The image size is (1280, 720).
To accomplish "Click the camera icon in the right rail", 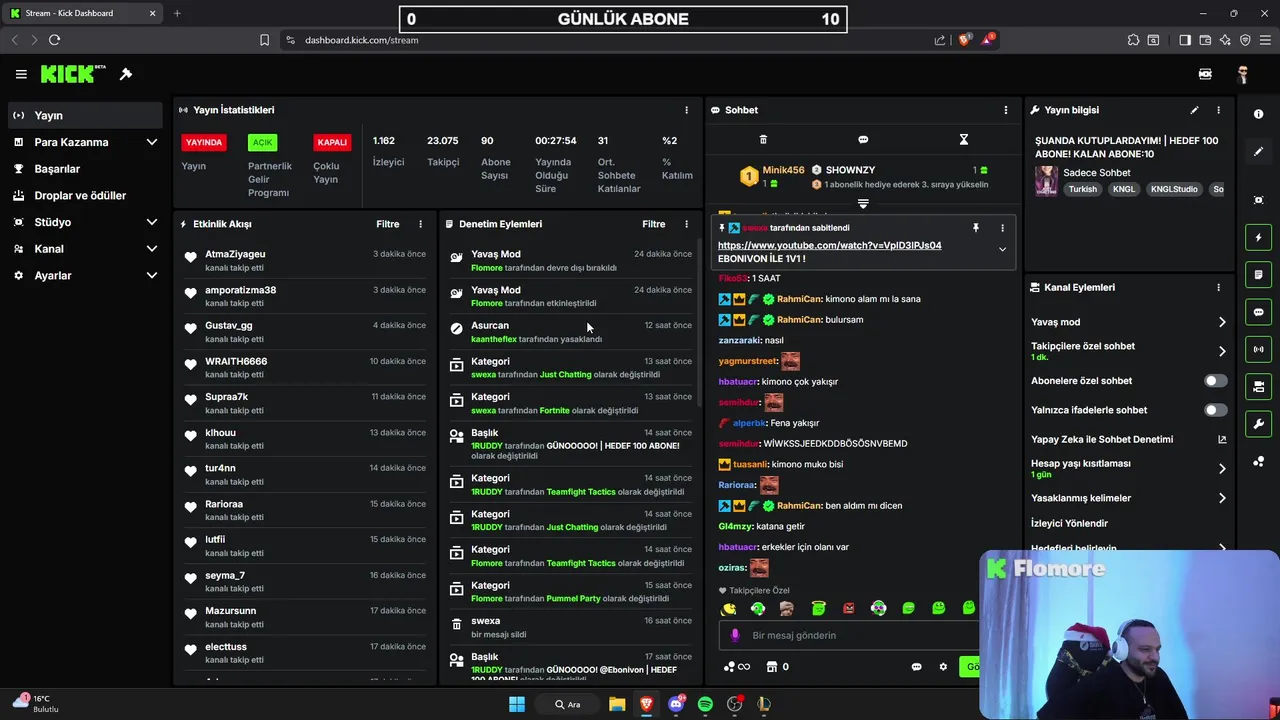I will pos(1258,387).
